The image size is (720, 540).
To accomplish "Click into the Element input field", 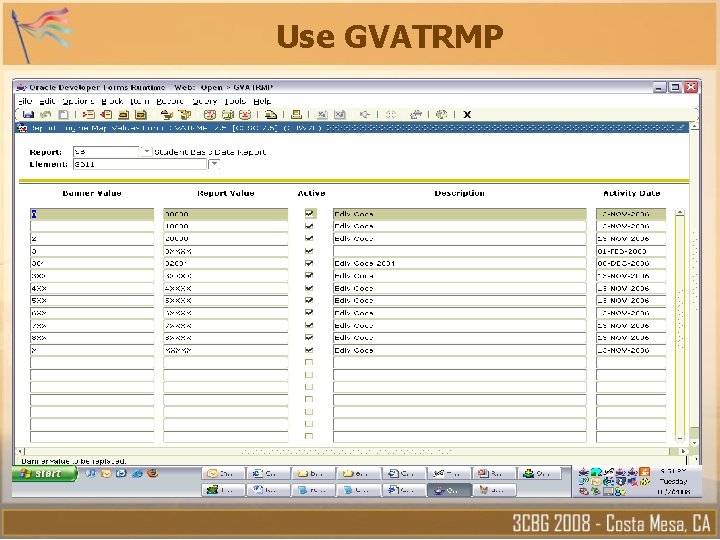I will coord(140,164).
